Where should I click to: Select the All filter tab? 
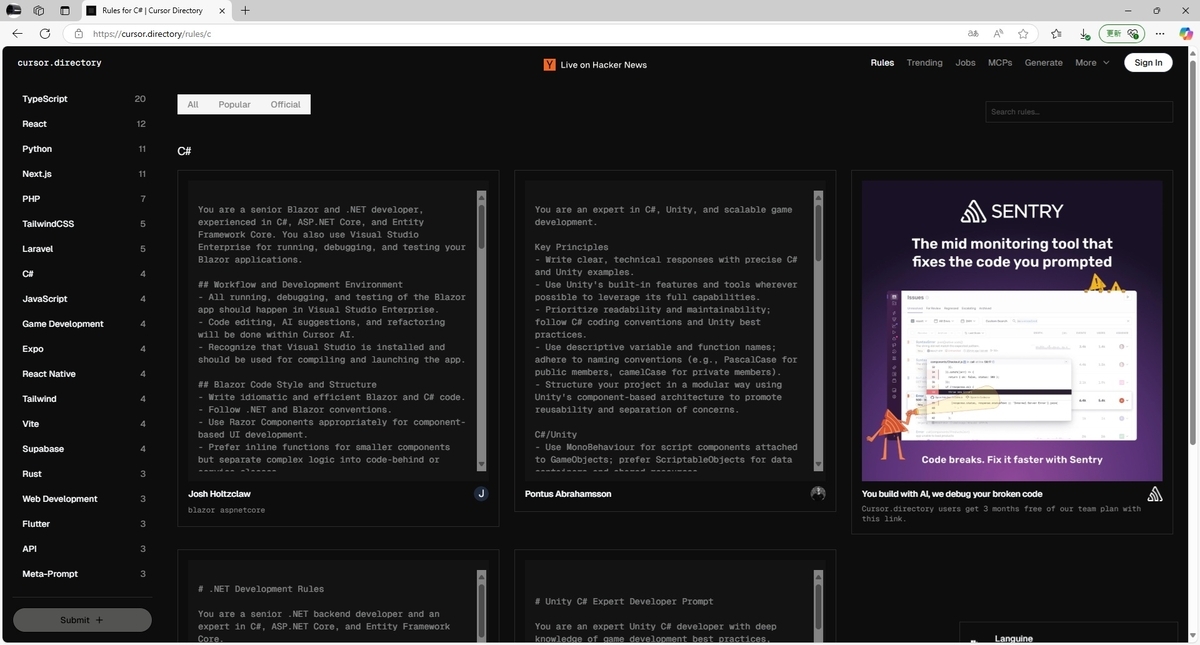pyautogui.click(x=193, y=104)
